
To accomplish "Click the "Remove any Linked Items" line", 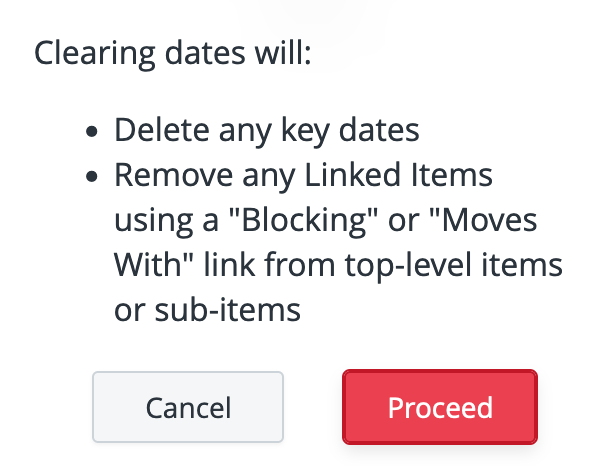I will point(303,175).
